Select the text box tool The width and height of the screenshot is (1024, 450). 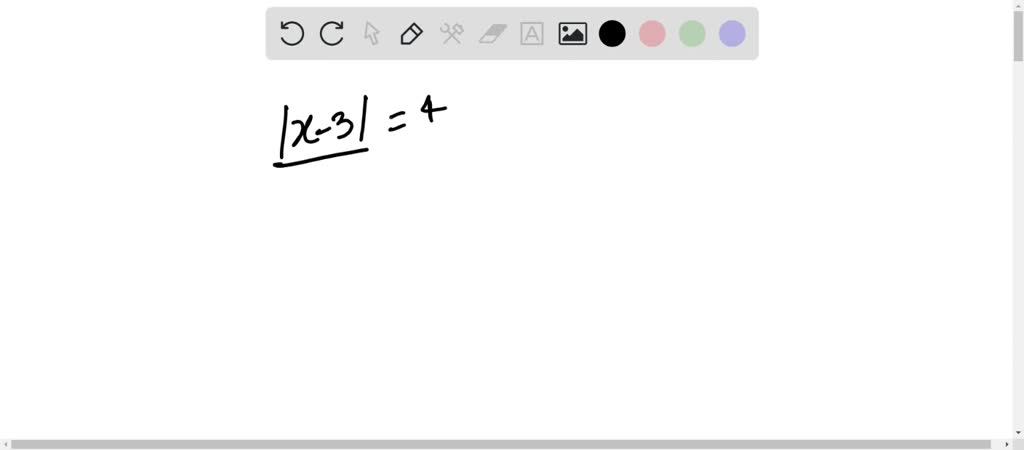coord(532,33)
